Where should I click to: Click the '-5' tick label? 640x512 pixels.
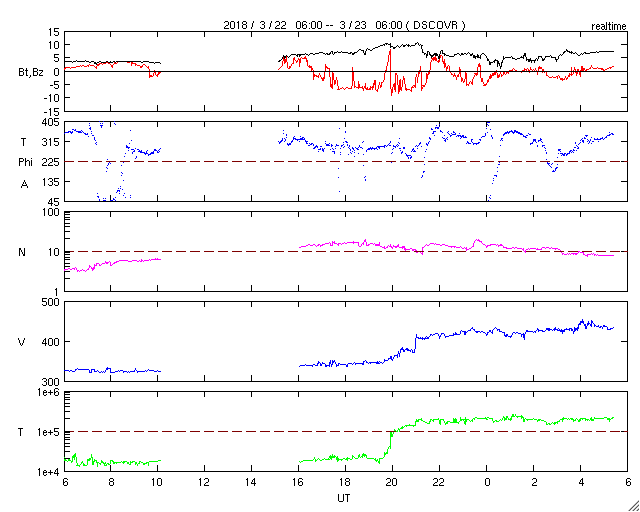[x=54, y=85]
